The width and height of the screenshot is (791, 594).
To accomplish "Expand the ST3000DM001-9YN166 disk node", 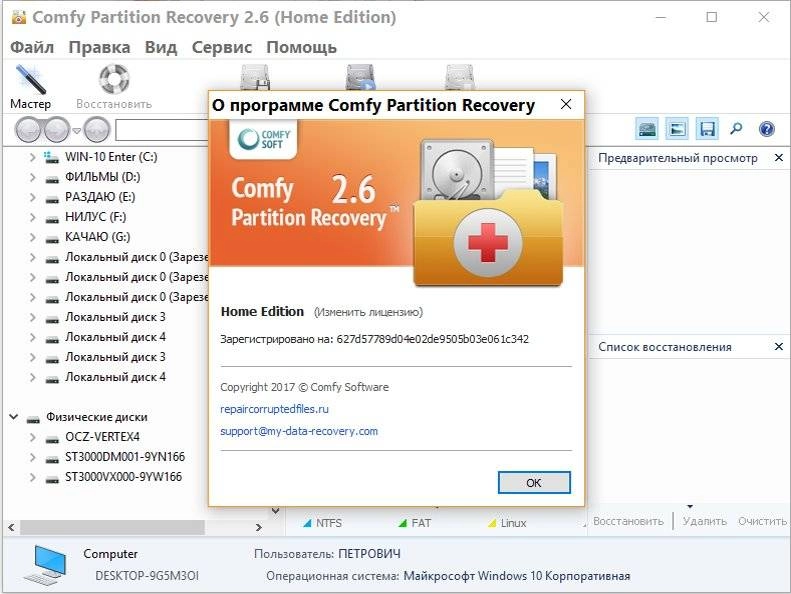I will tap(32, 458).
